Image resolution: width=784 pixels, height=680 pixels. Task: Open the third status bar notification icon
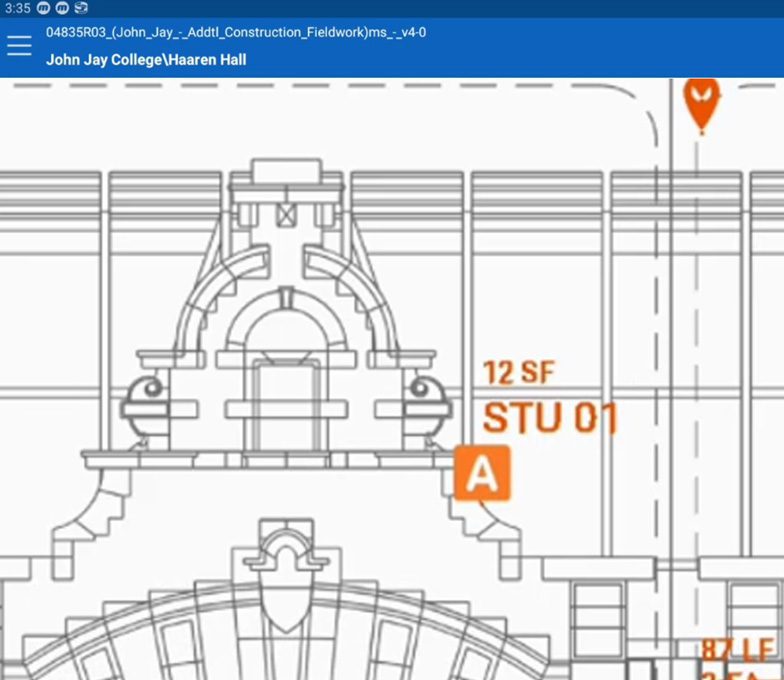pos(81,8)
